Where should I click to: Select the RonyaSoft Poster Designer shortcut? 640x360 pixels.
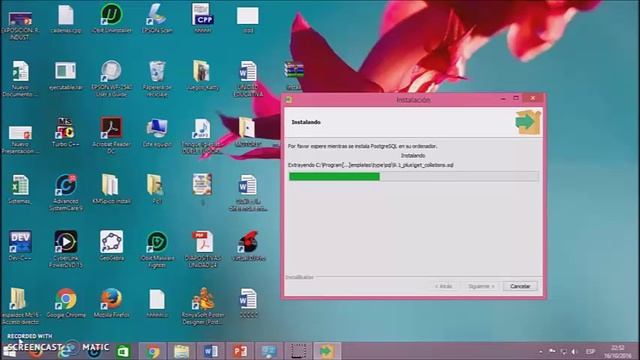tap(203, 306)
